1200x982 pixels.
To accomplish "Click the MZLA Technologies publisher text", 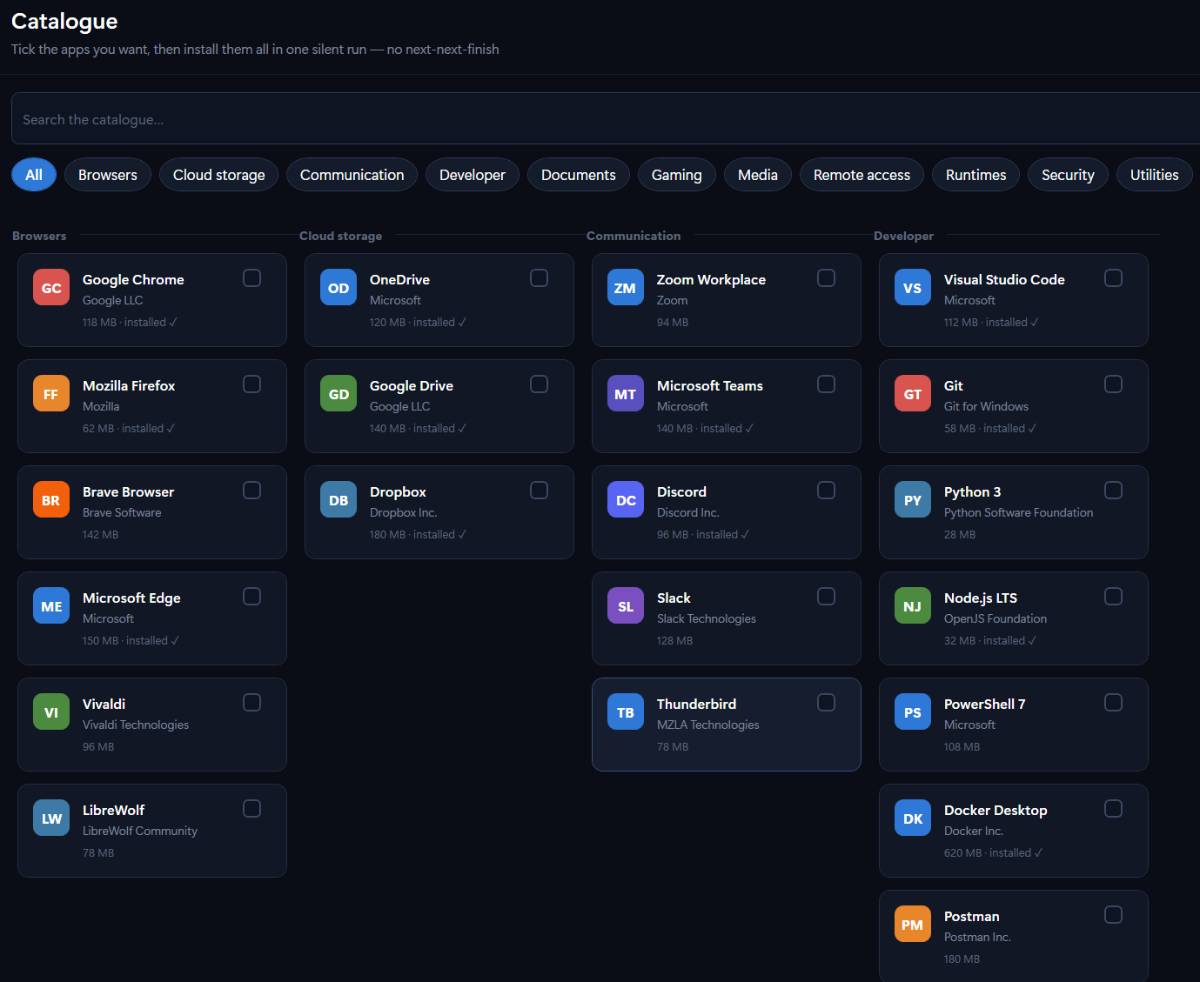I will click(x=708, y=725).
